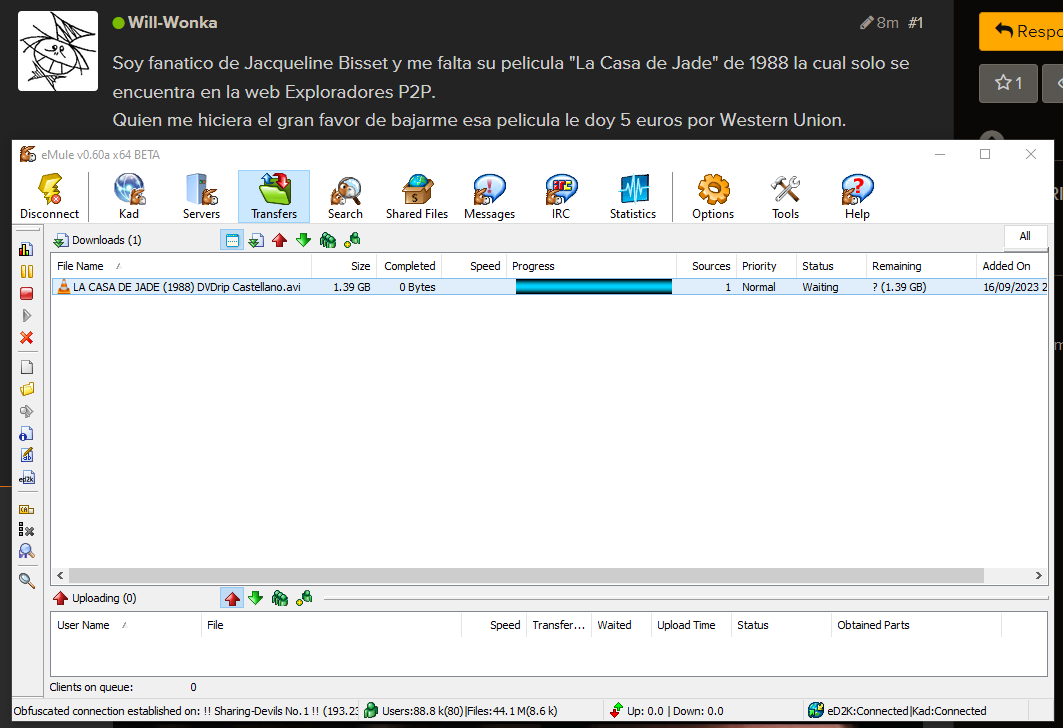Sort uploads by User Name column
Image resolution: width=1063 pixels, height=728 pixels.
pyautogui.click(x=126, y=625)
